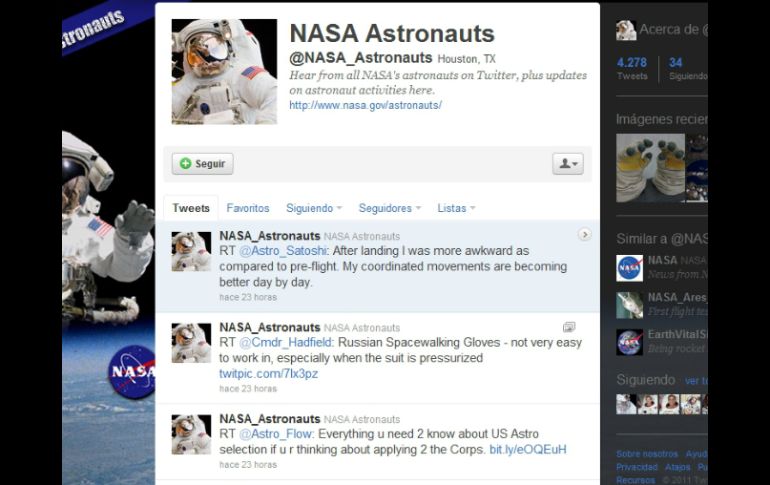Viewport: 770px width, 485px height.
Task: Expand first tweet with arrow icon
Action: 585,235
